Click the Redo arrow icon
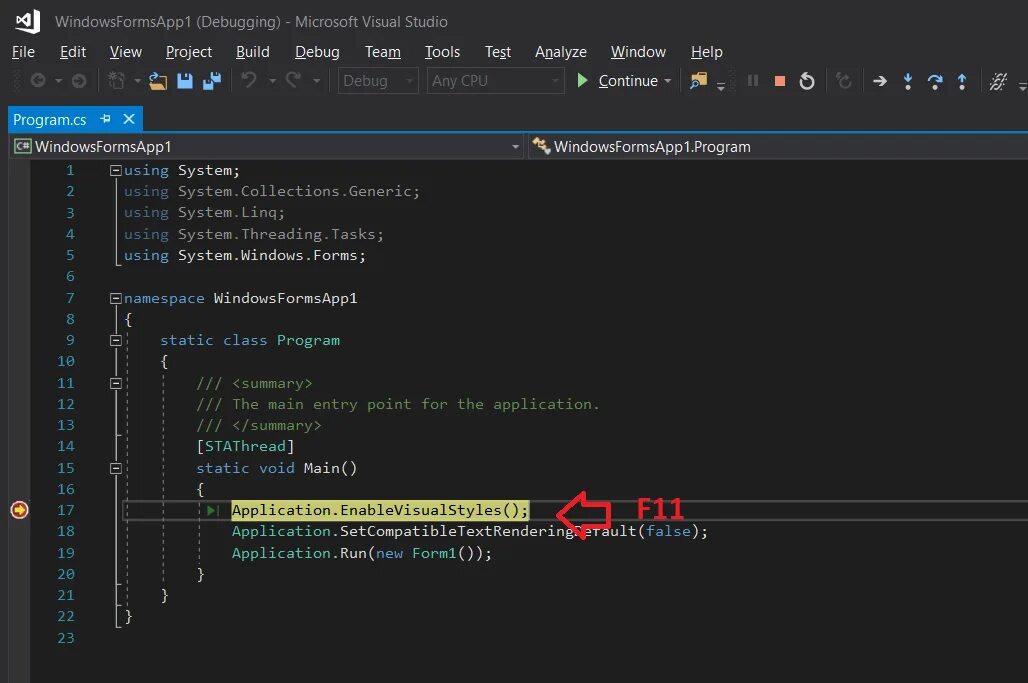This screenshot has width=1028, height=683. pyautogui.click(x=293, y=80)
